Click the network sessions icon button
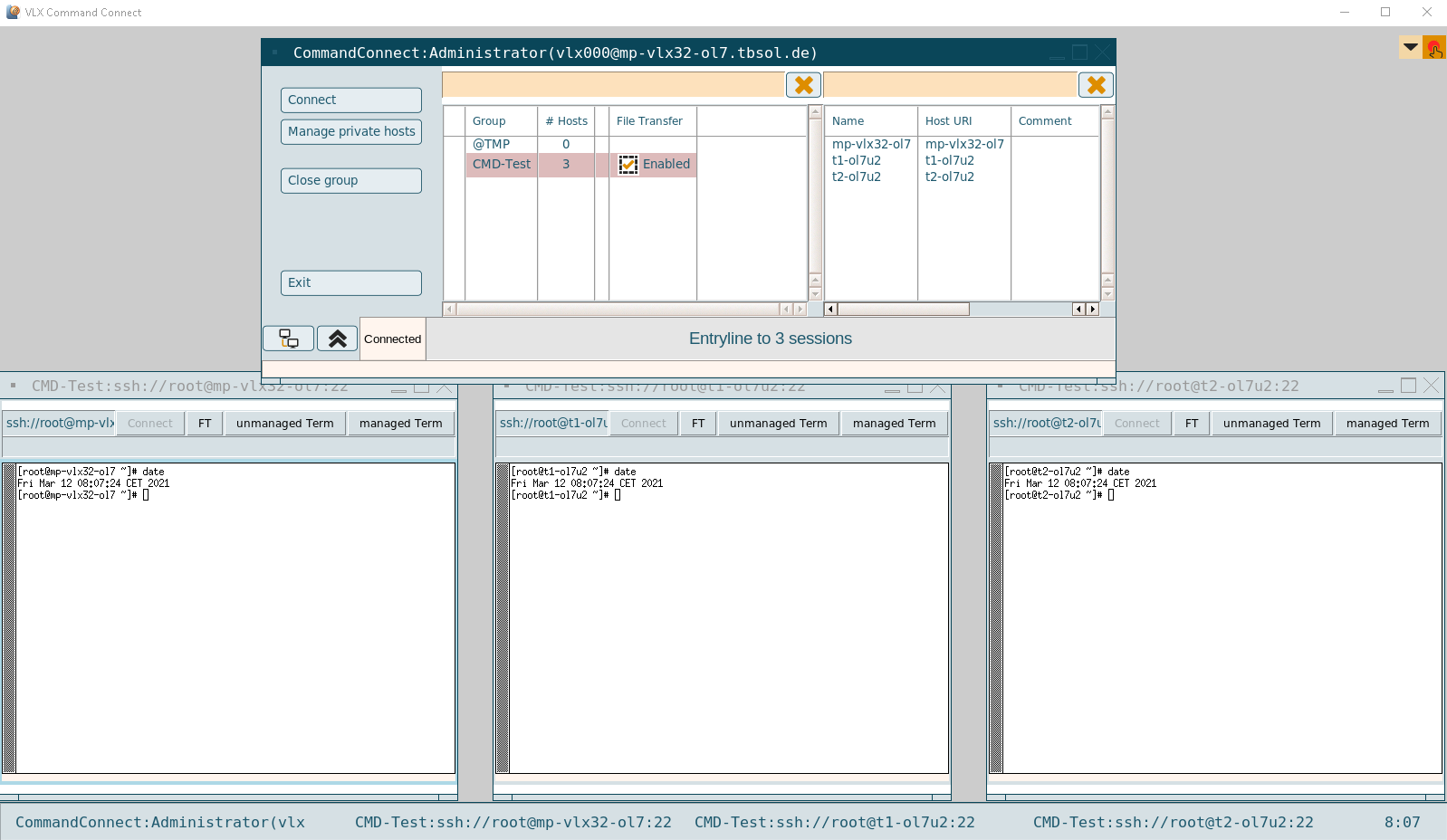The image size is (1447, 840). 289,339
